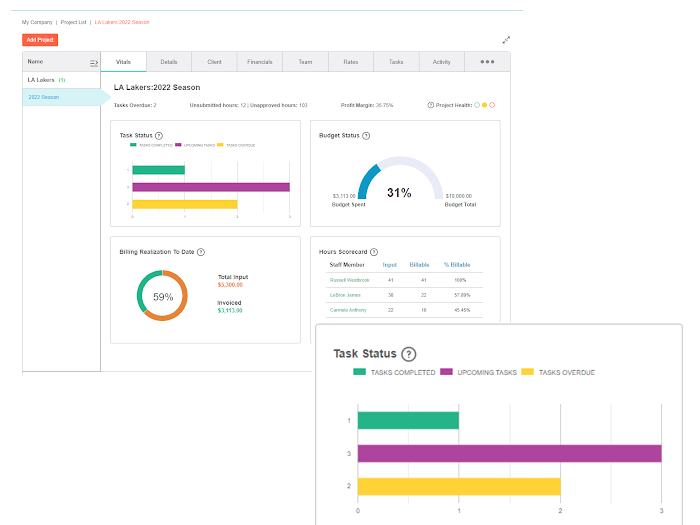Click the Add Project button

click(x=40, y=40)
